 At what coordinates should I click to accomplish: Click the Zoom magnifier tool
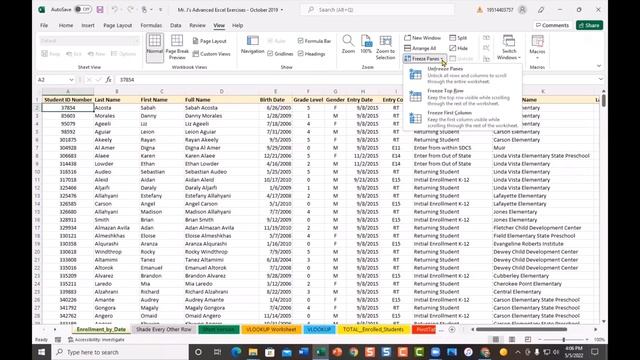[x=348, y=44]
